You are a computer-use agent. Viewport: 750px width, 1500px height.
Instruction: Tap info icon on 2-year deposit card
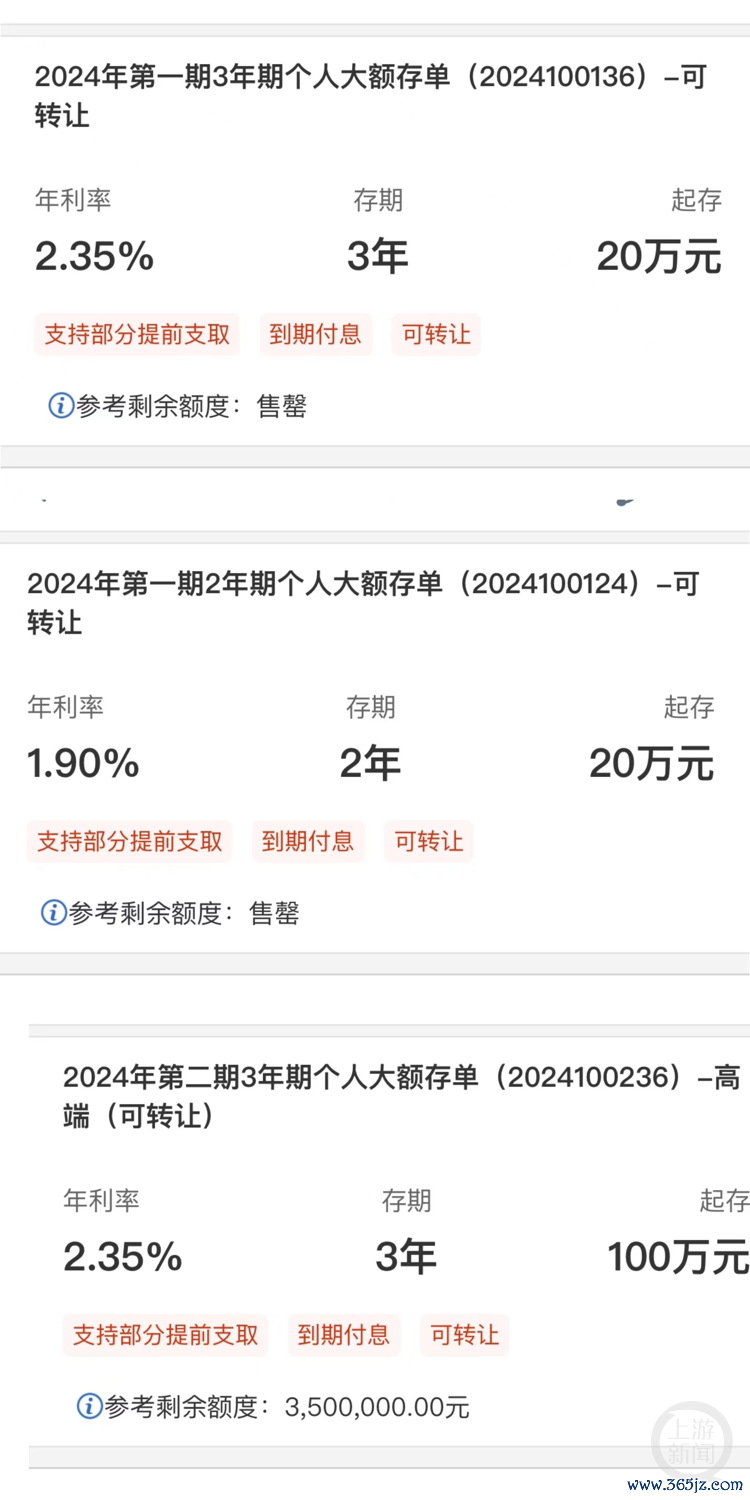(53, 912)
